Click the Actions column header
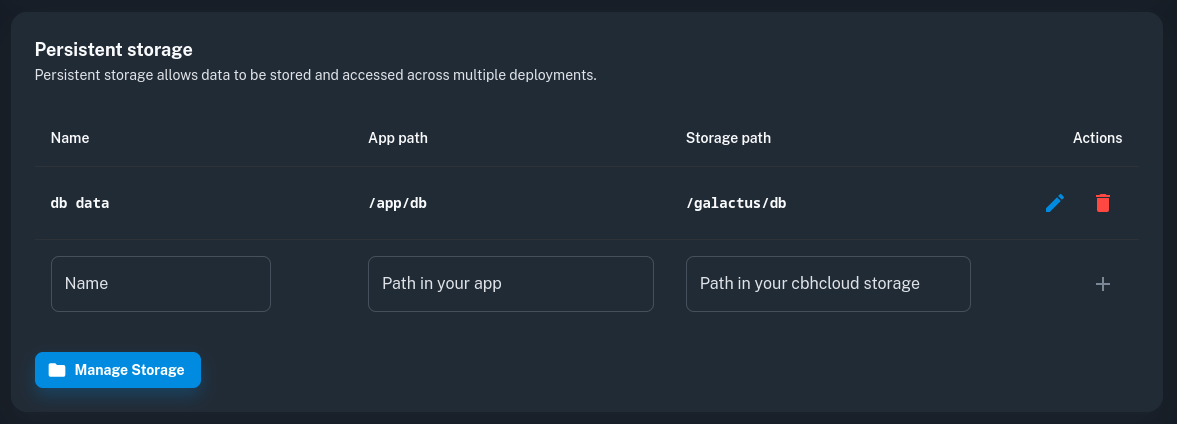 [x=1097, y=138]
